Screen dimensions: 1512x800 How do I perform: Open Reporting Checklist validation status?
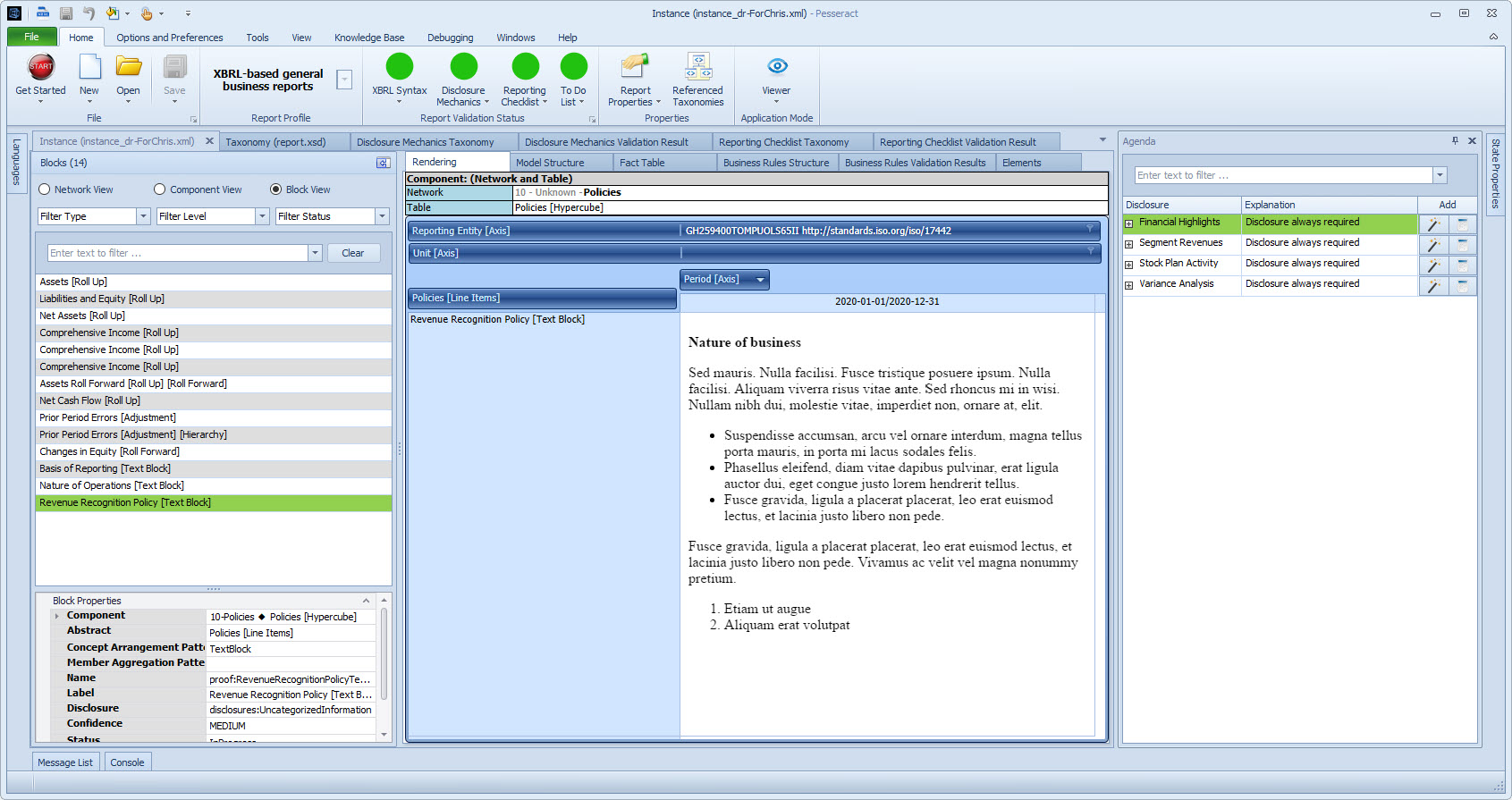tap(524, 79)
